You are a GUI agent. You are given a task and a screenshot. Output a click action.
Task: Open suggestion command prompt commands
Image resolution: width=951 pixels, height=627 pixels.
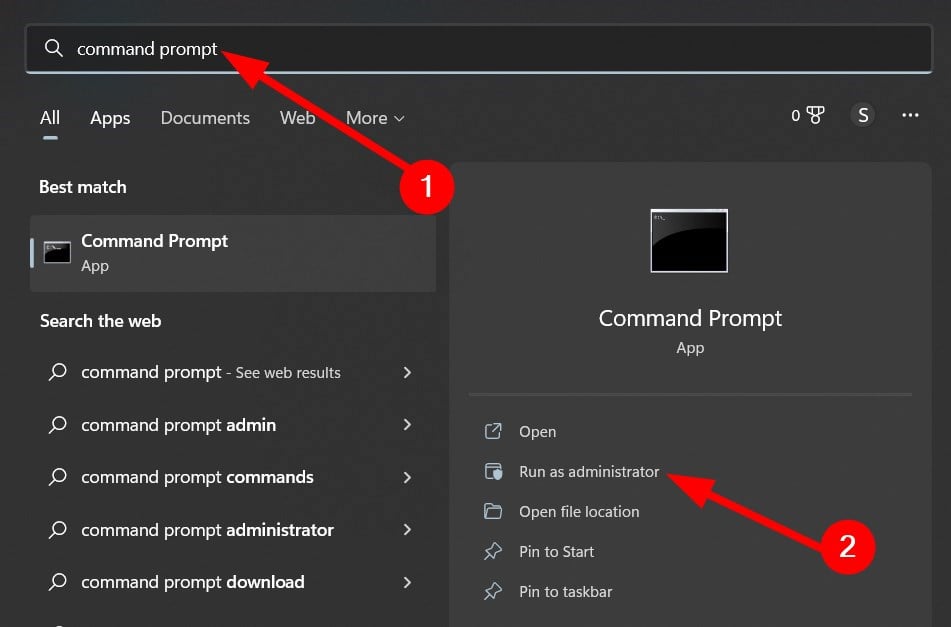233,477
